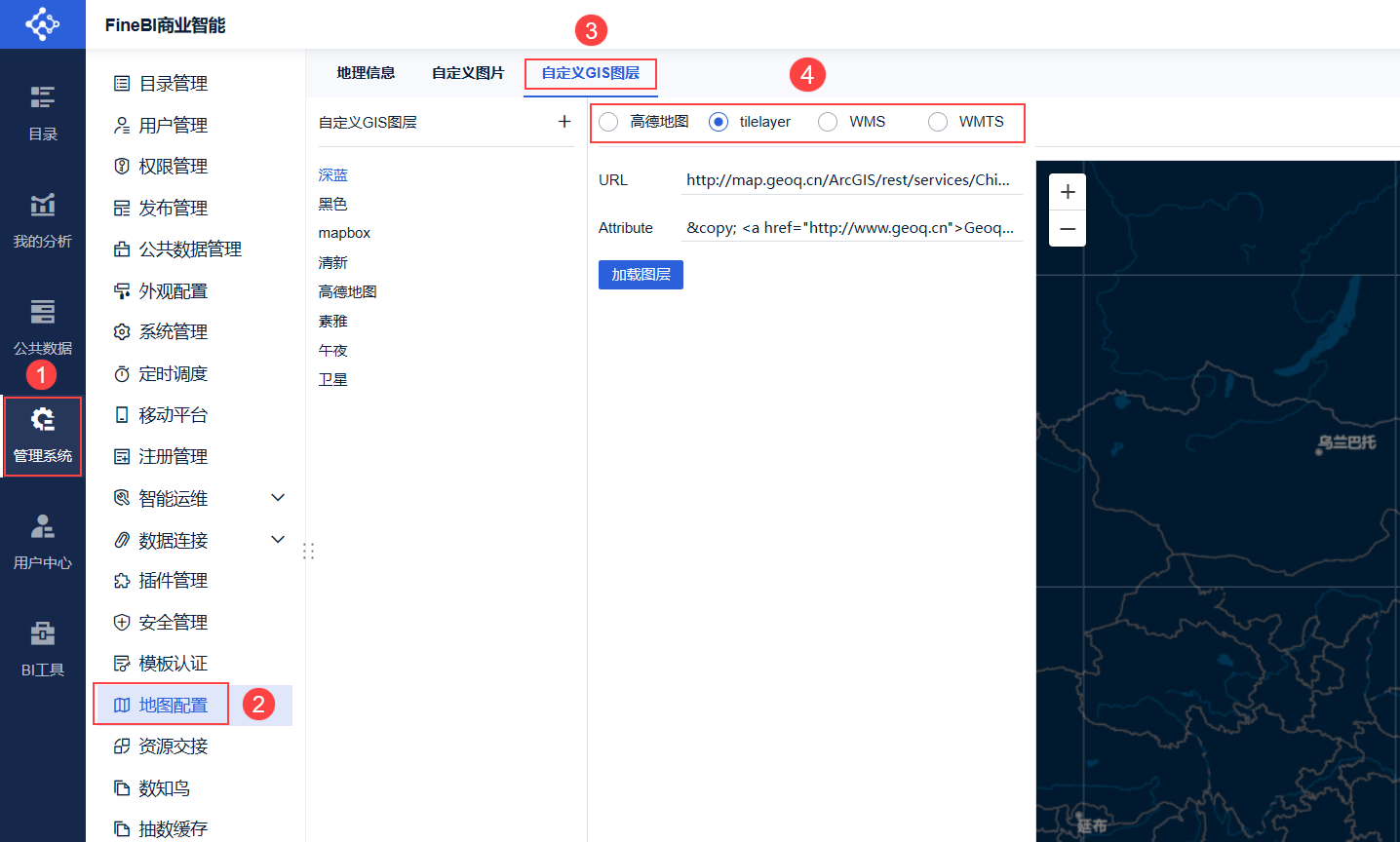Click the 加载图层 button
Viewport: 1400px width, 842px height.
641,275
